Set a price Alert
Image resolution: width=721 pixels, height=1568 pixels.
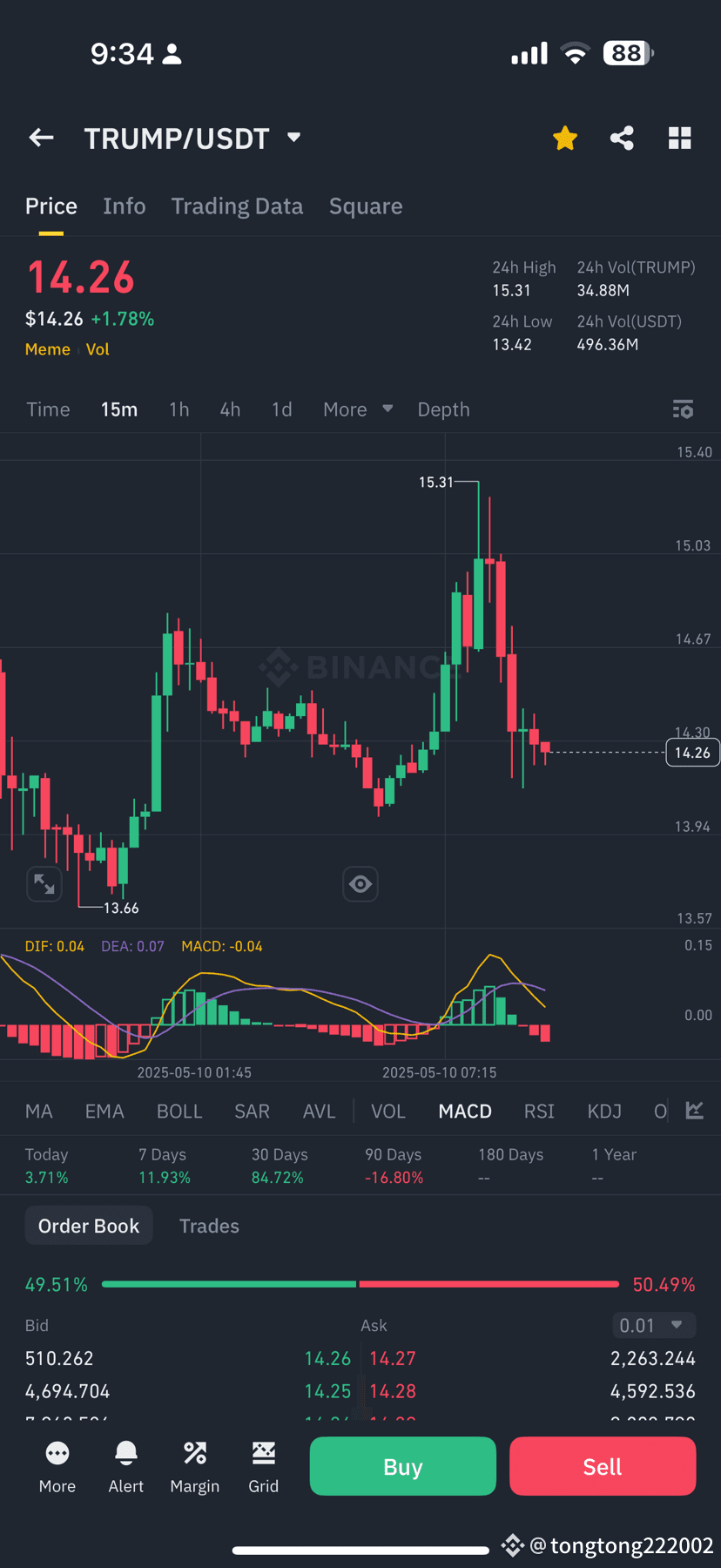click(x=126, y=1466)
